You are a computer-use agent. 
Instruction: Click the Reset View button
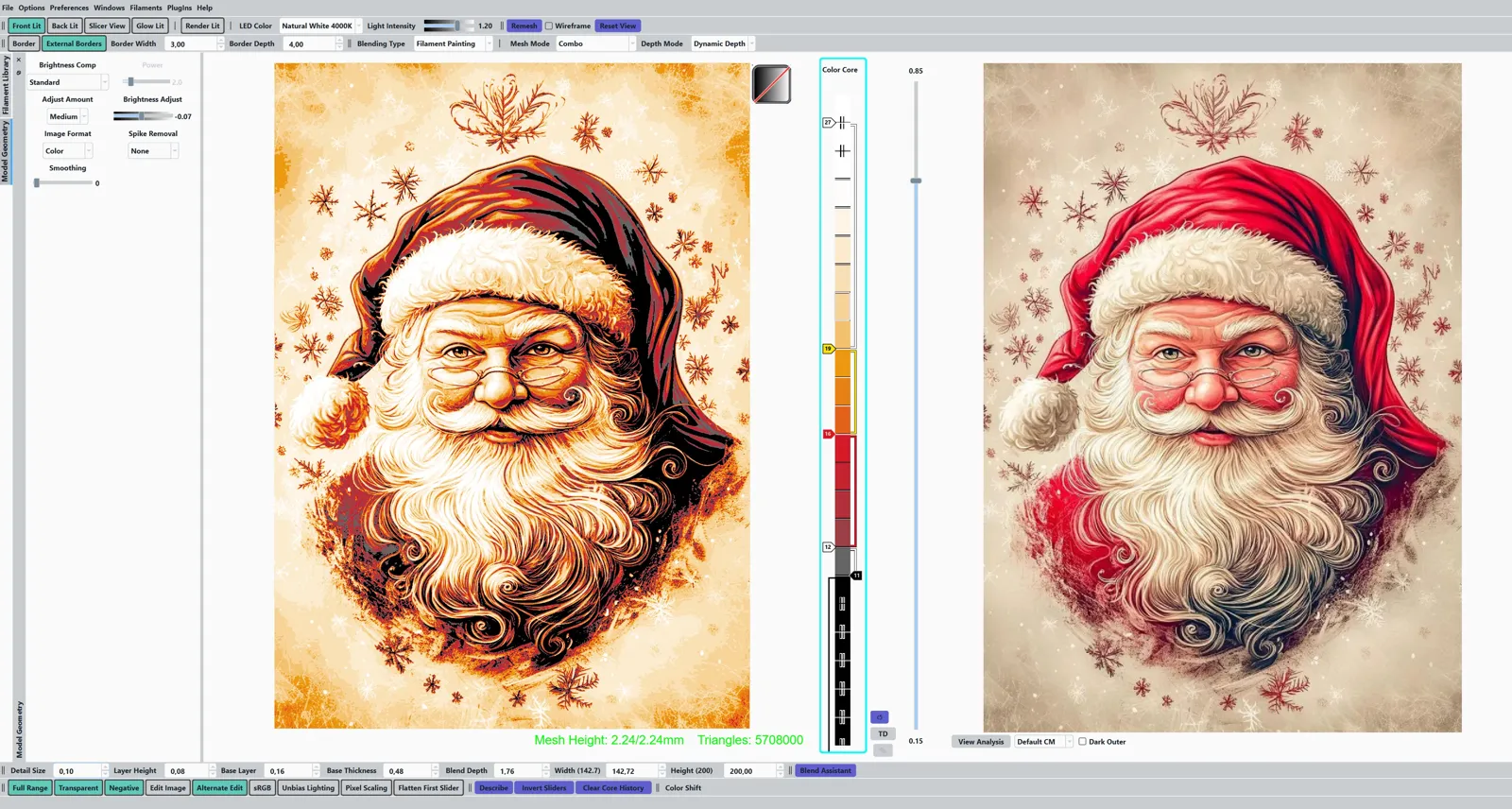tap(618, 26)
